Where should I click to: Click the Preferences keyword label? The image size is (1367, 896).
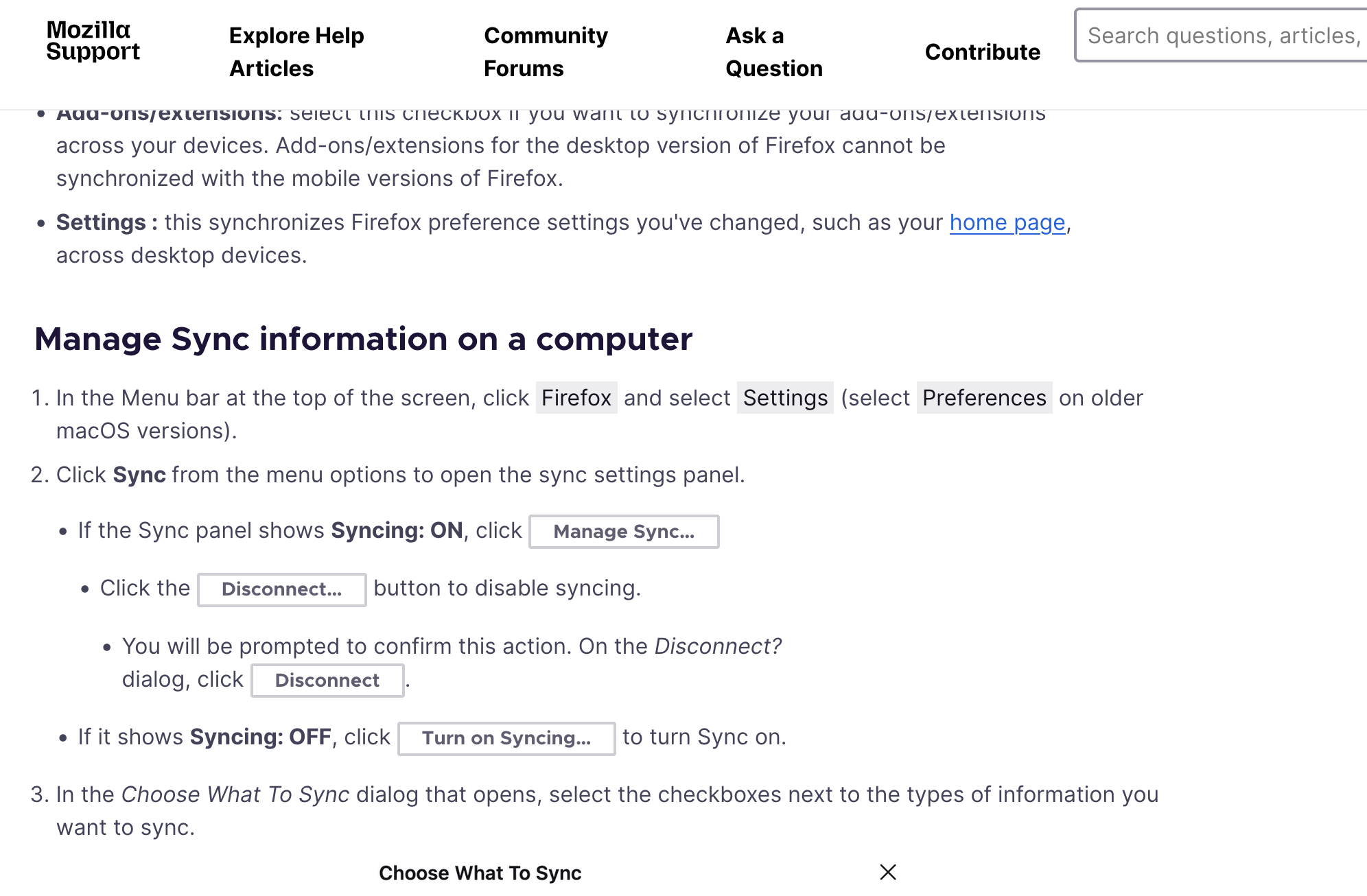pos(983,398)
